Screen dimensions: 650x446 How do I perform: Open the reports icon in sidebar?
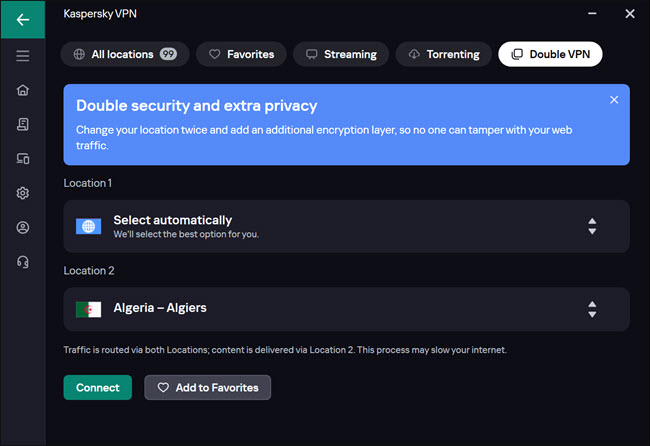point(22,125)
